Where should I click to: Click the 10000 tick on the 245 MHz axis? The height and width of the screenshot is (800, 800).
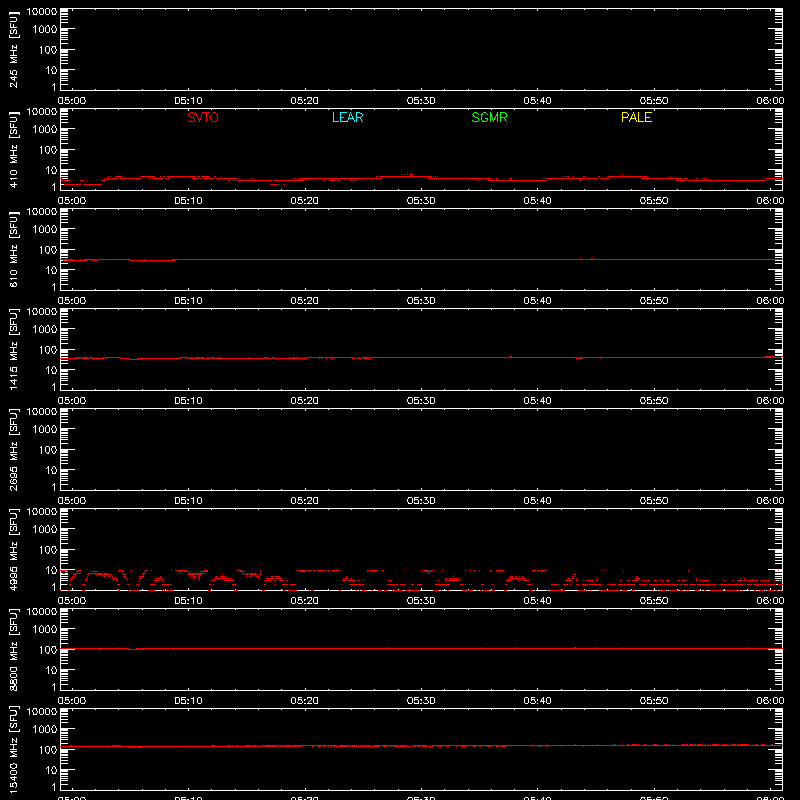[42, 12]
